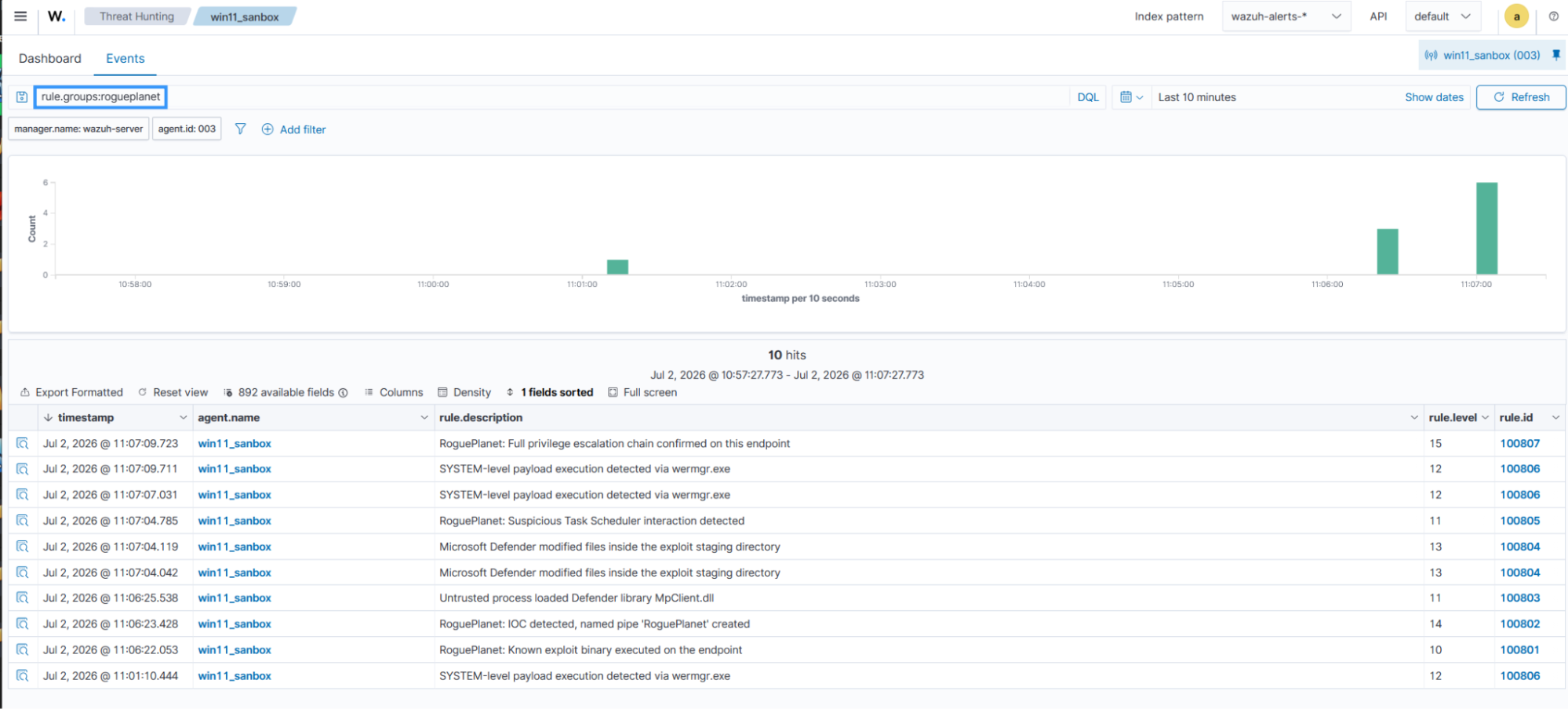Click the Refresh button
The height and width of the screenshot is (709, 1568).
pos(1521,97)
